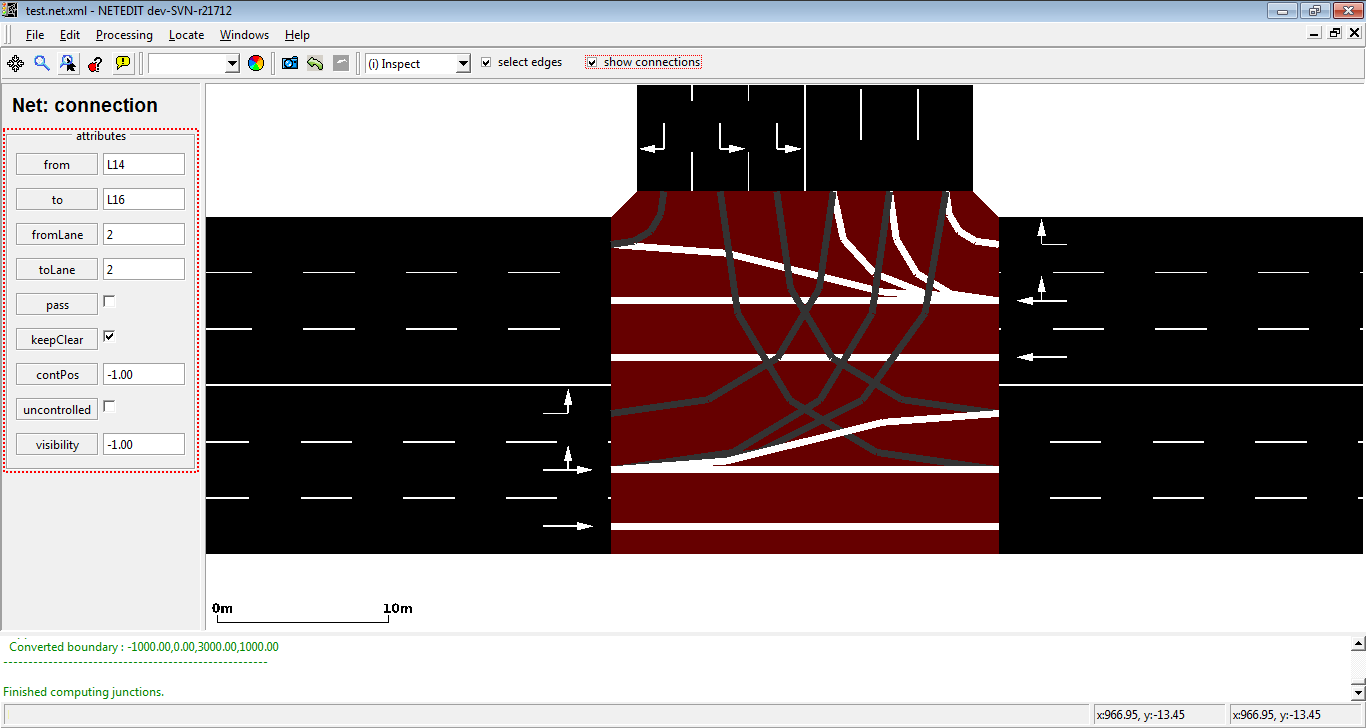Click the grayed-out redo arrow icon

click(342, 63)
